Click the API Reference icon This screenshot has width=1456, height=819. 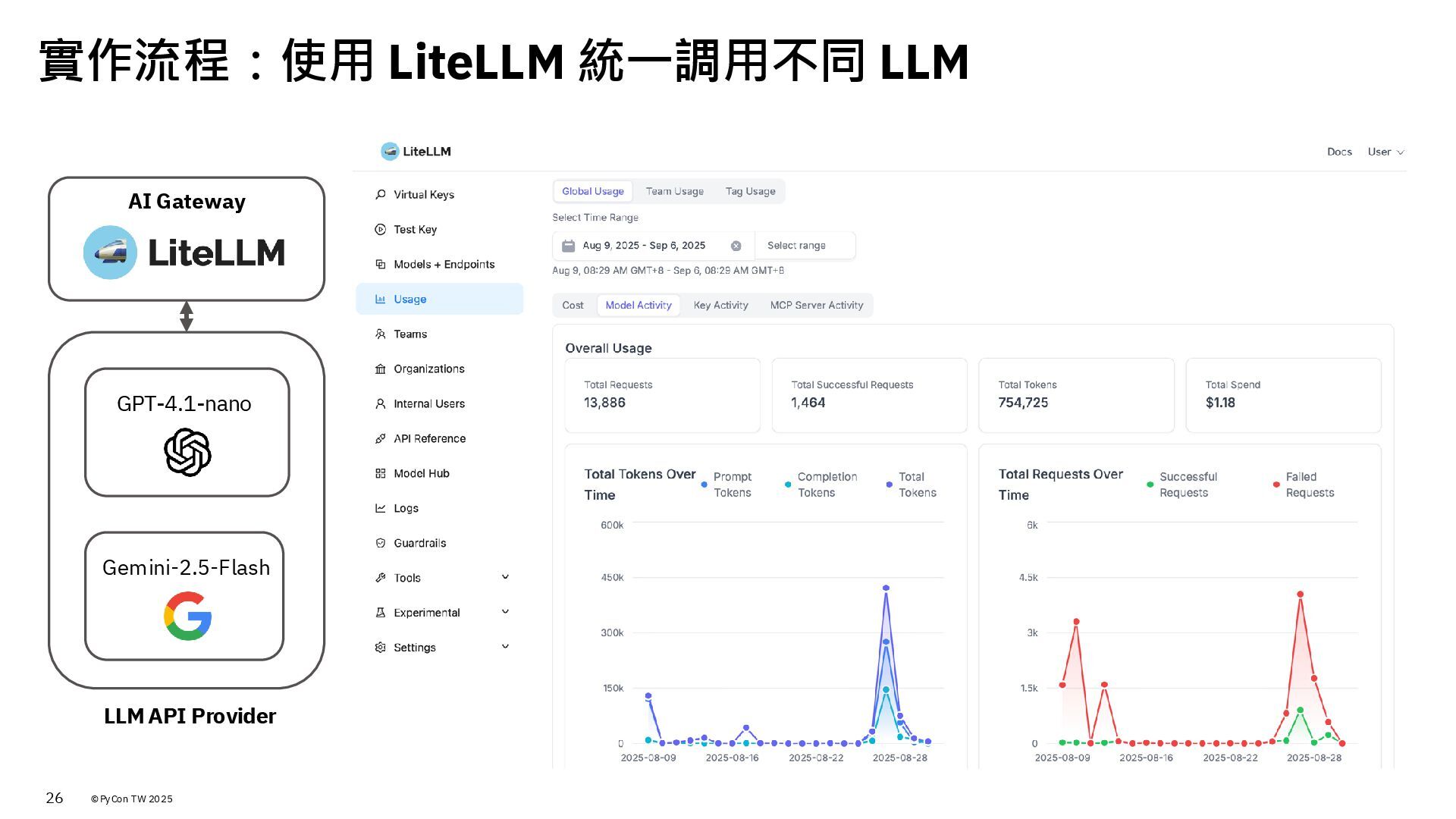[381, 439]
